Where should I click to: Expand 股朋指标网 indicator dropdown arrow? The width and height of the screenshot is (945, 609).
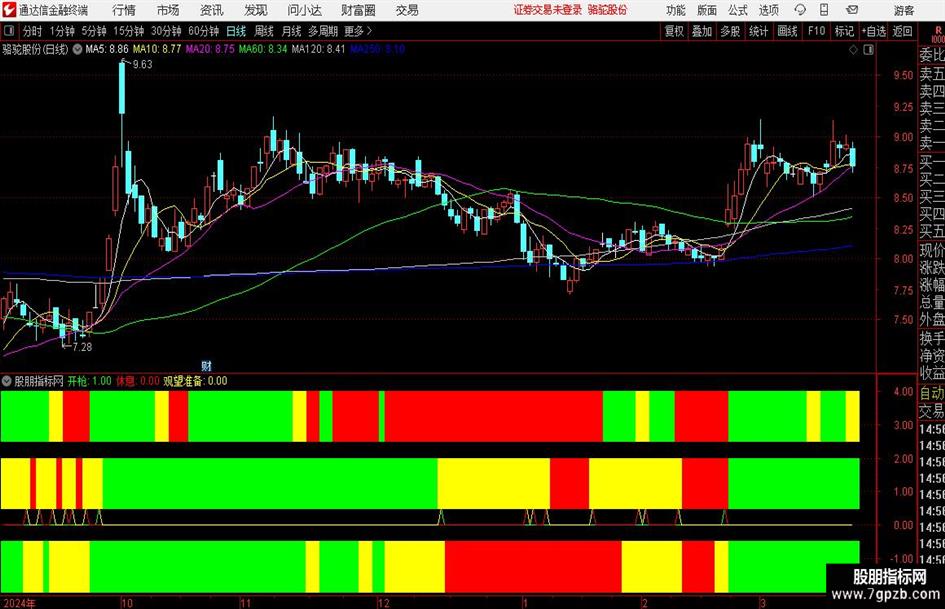tap(7, 381)
